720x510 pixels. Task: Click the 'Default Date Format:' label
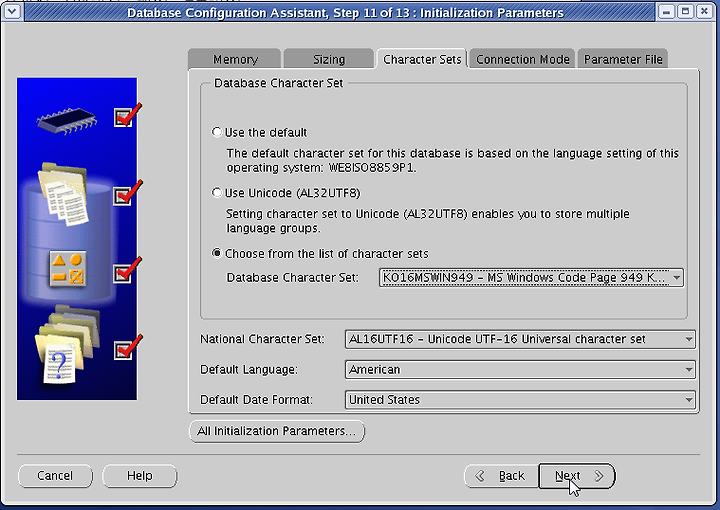coord(256,400)
